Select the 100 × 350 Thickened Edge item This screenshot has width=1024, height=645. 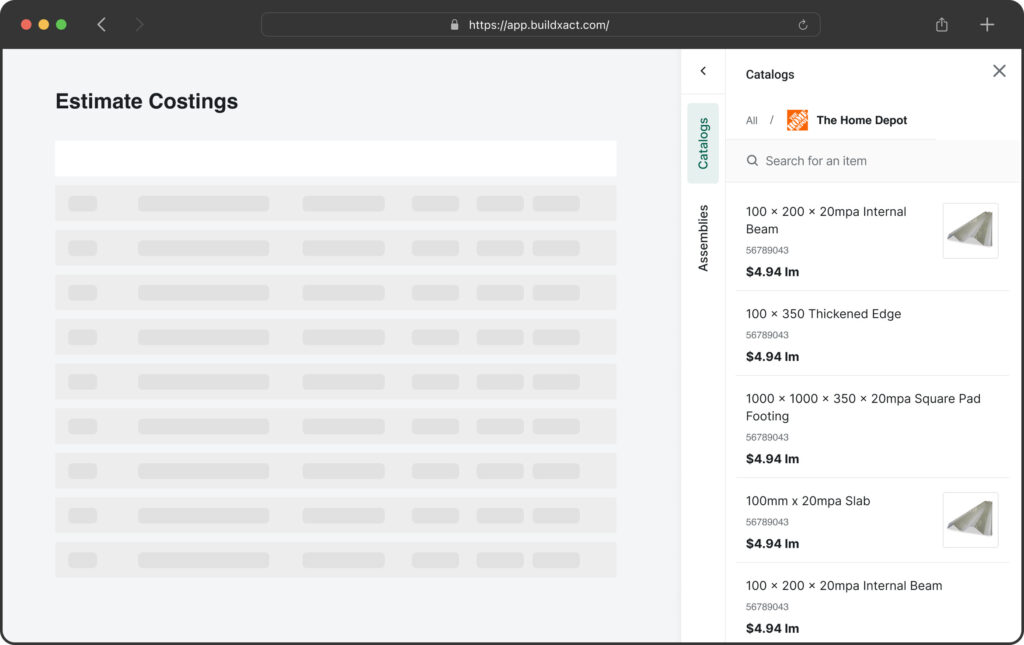tap(823, 314)
